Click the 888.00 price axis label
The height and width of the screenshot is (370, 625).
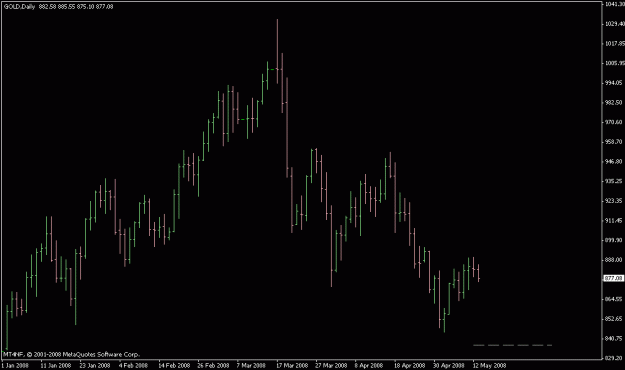(x=614, y=260)
